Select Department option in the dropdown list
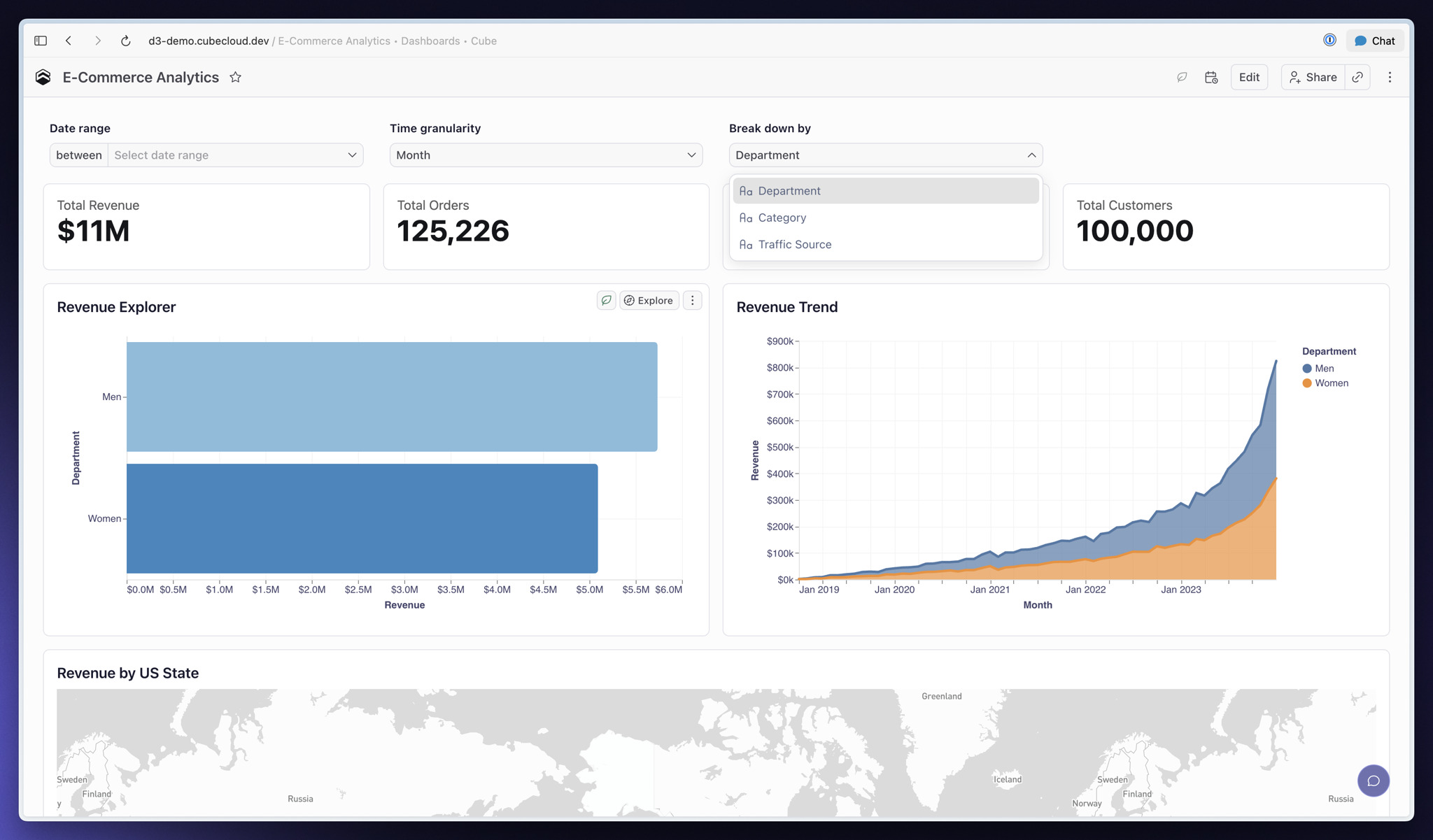 pos(885,191)
